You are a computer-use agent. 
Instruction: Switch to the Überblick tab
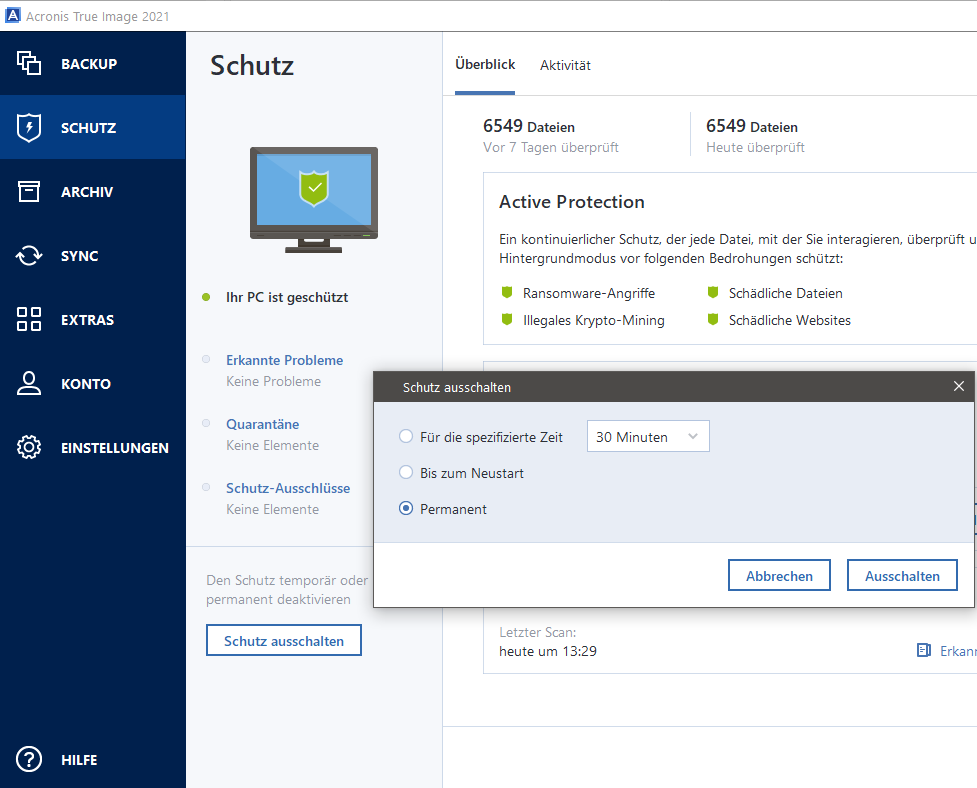click(485, 64)
